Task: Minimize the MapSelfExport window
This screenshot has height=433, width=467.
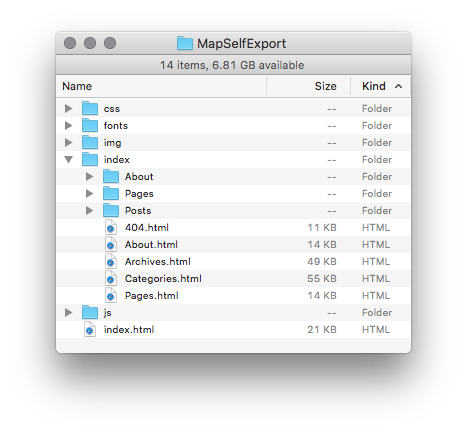Action: [x=90, y=43]
